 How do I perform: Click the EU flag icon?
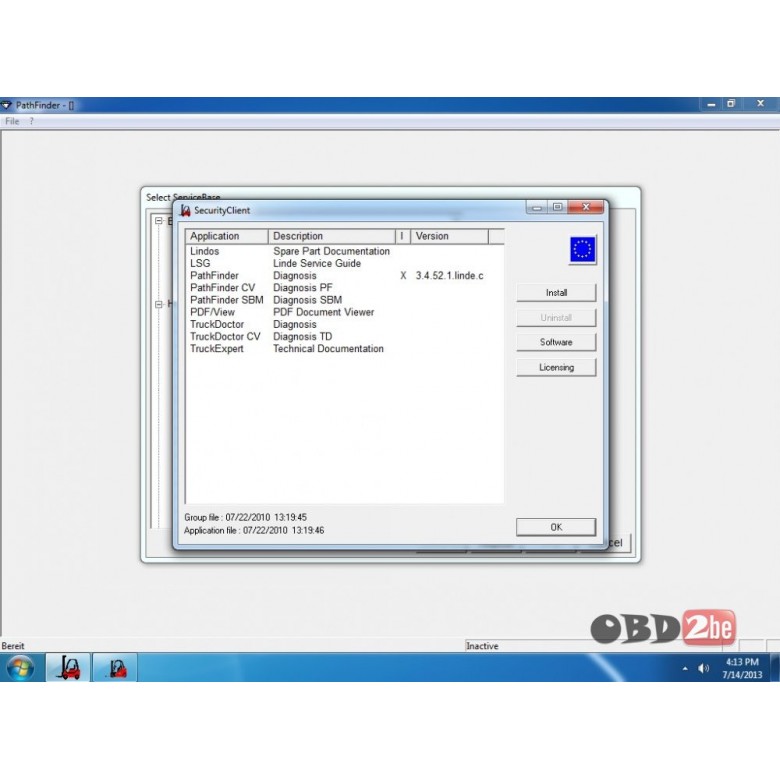[x=583, y=249]
